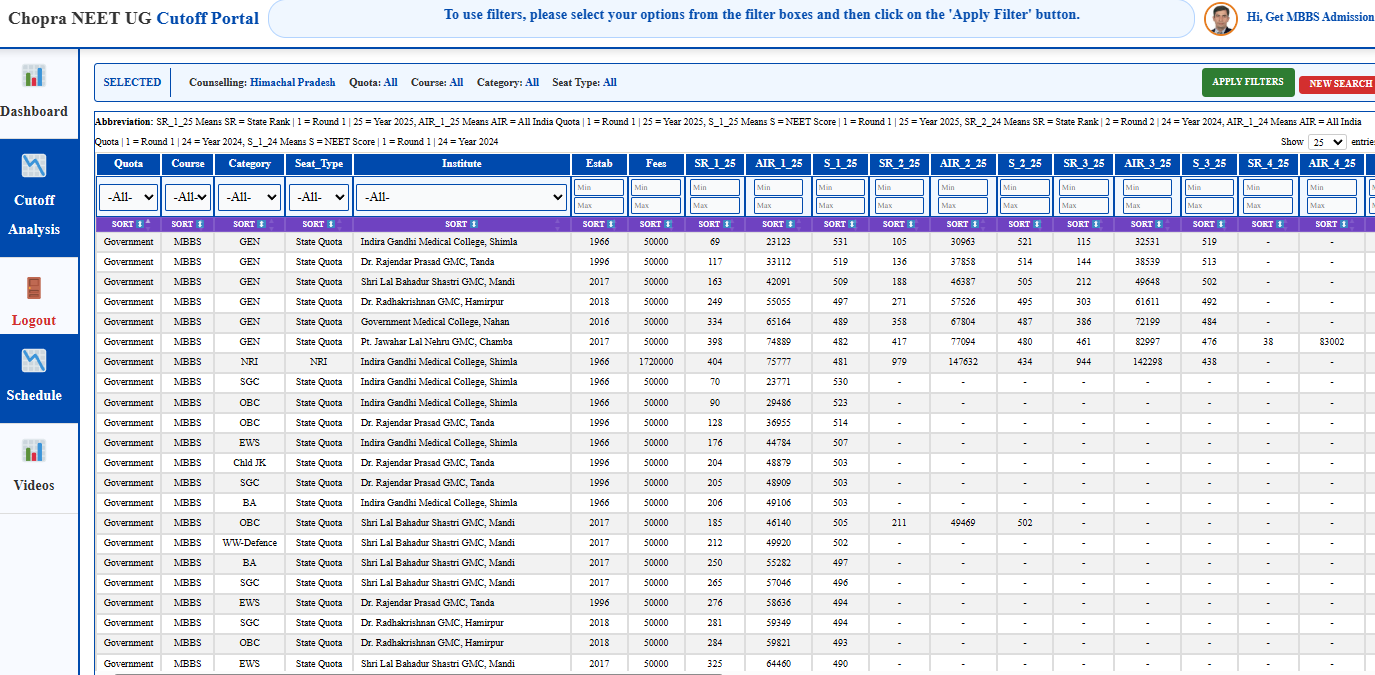Sort the Institute column
Image resolution: width=1375 pixels, height=675 pixels.
[461, 225]
